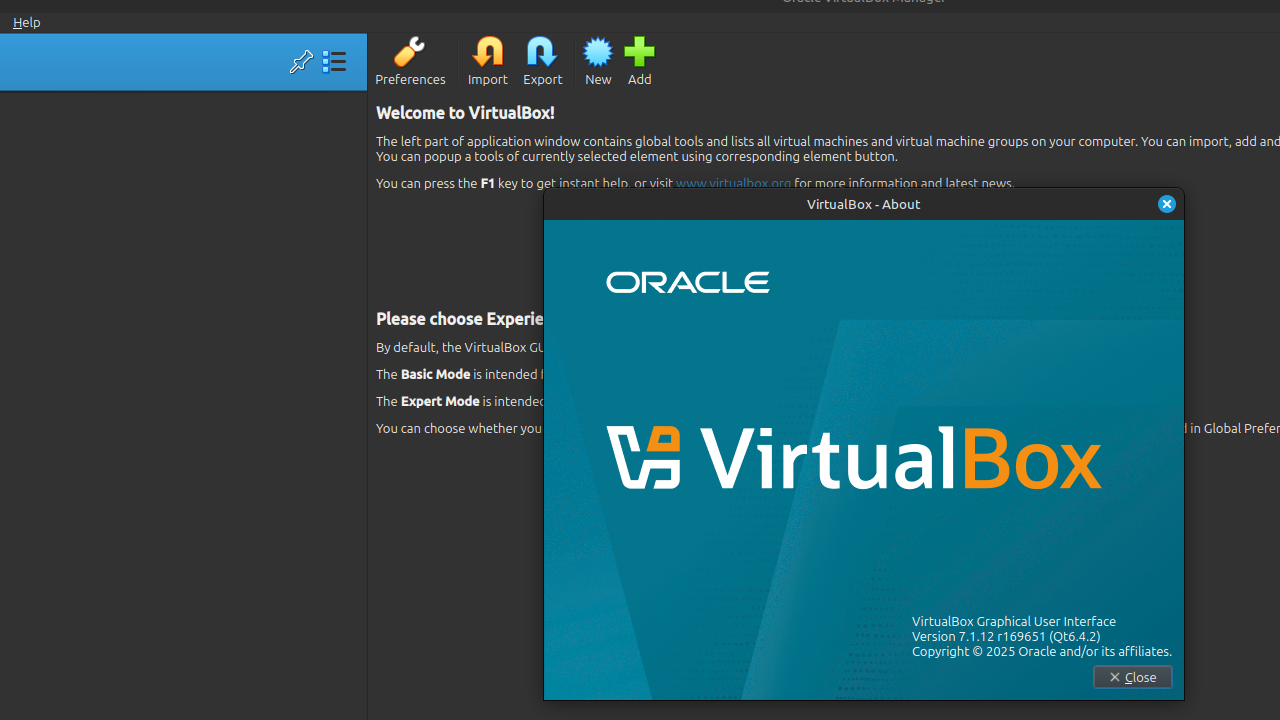Click the Export appliance icon

(543, 61)
